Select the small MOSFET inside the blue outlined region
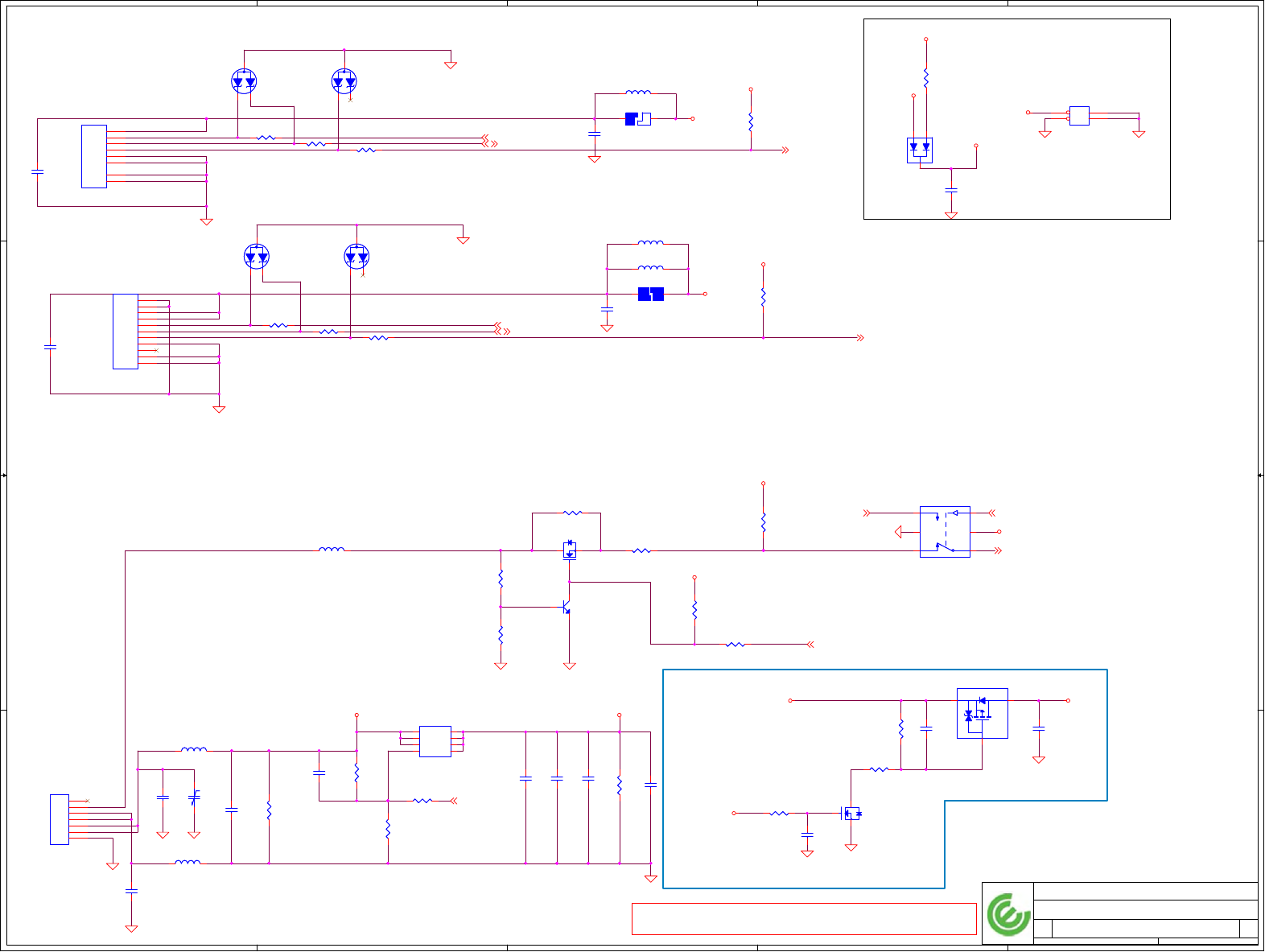The image size is (1265, 952). click(851, 814)
